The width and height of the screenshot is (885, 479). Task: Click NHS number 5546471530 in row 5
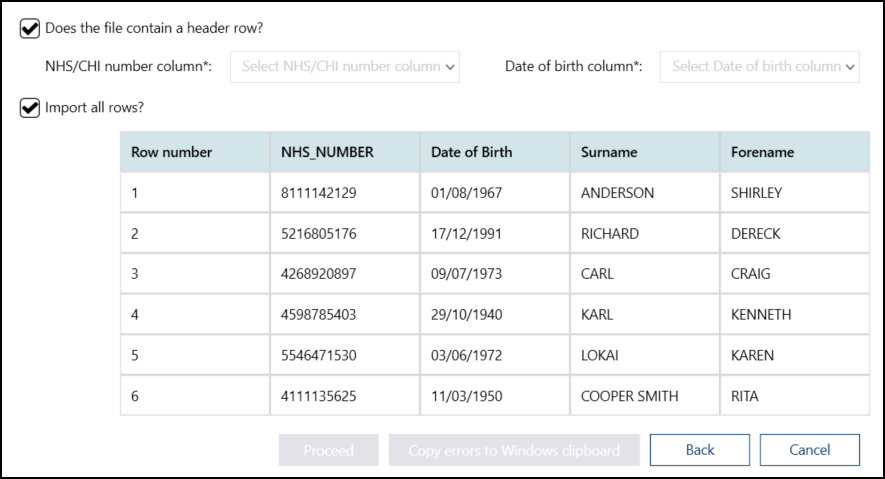click(319, 355)
